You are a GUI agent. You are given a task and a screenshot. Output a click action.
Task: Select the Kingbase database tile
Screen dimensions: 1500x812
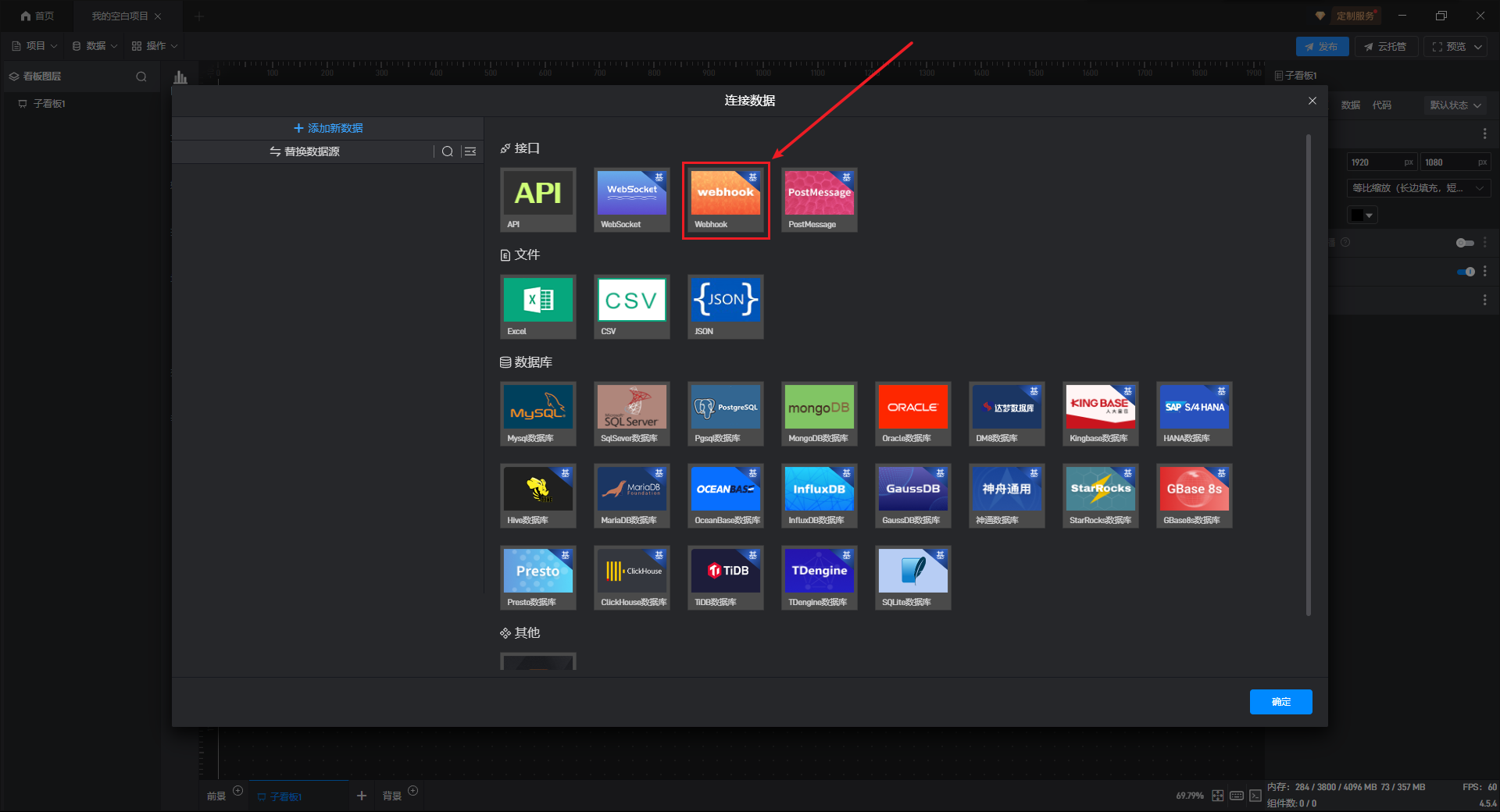(1101, 414)
